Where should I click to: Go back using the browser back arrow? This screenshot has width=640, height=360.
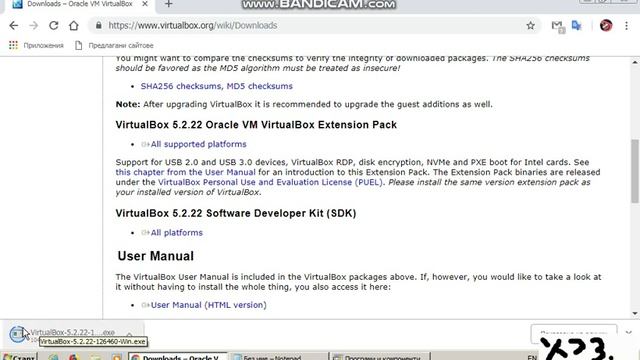[x=13, y=25]
